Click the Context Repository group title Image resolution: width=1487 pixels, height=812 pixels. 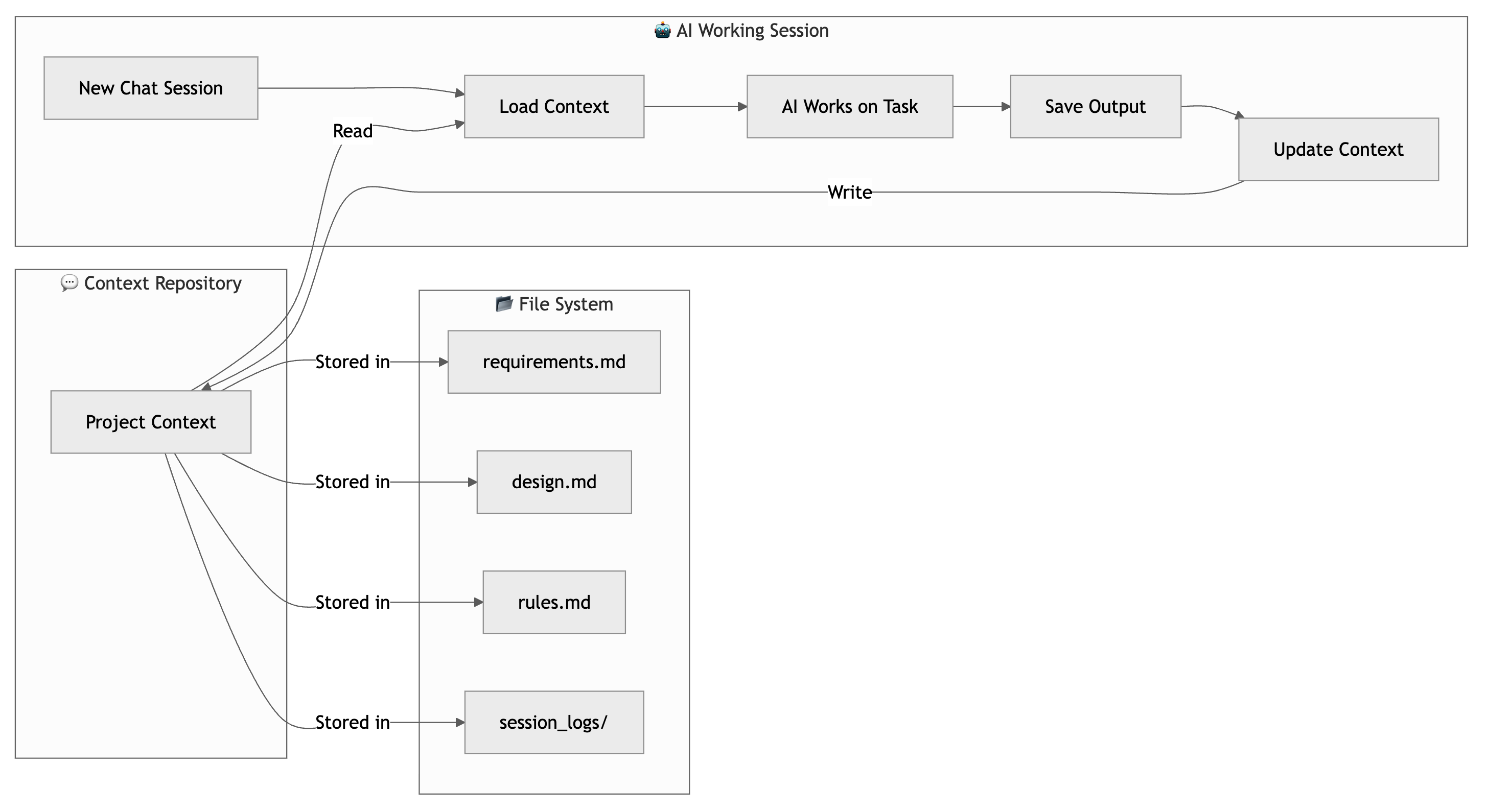tap(162, 283)
